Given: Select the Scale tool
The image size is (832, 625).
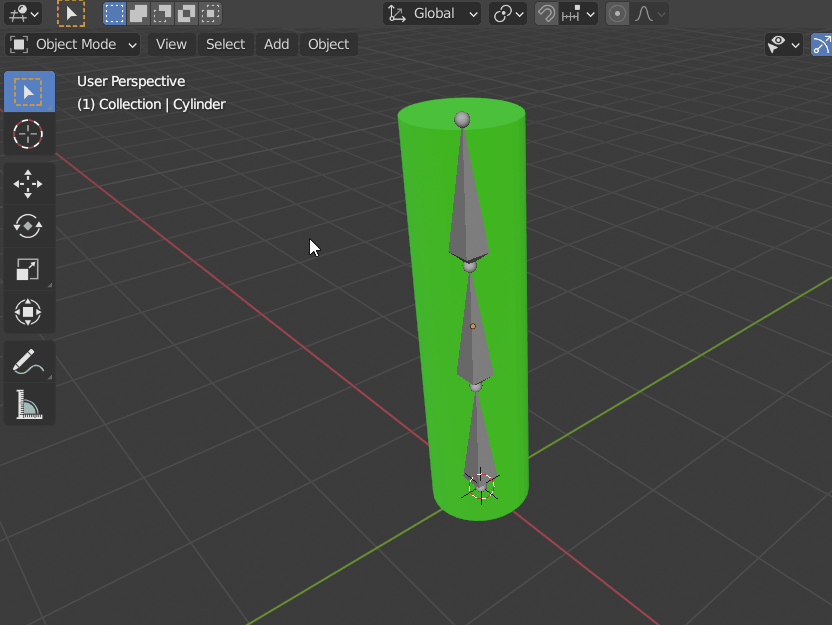Looking at the screenshot, I should click(x=29, y=269).
